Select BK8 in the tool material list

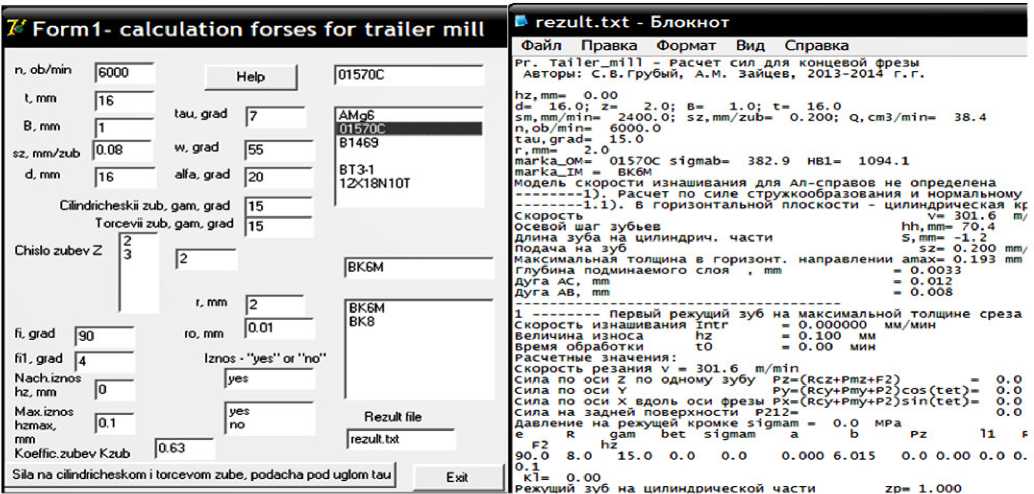361,321
